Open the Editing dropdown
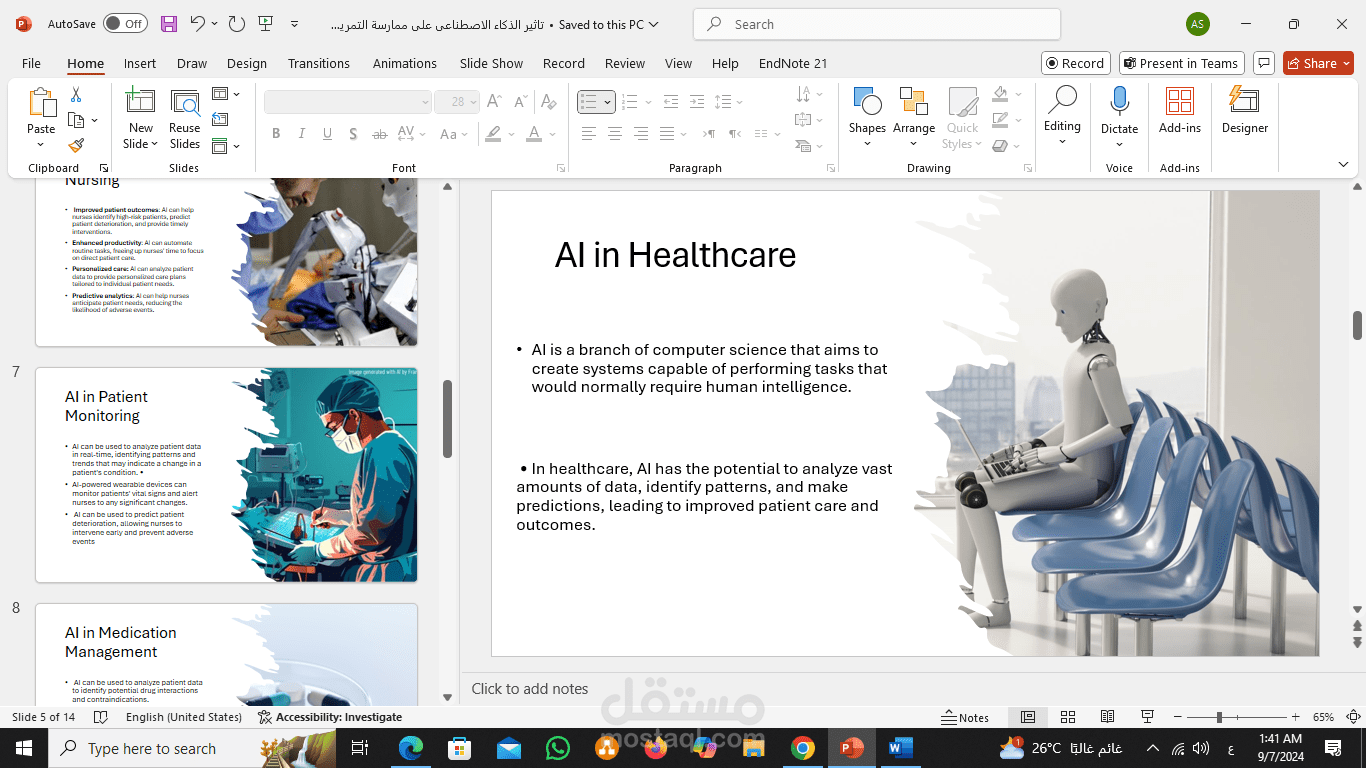Viewport: 1366px width, 768px height. point(1062,116)
